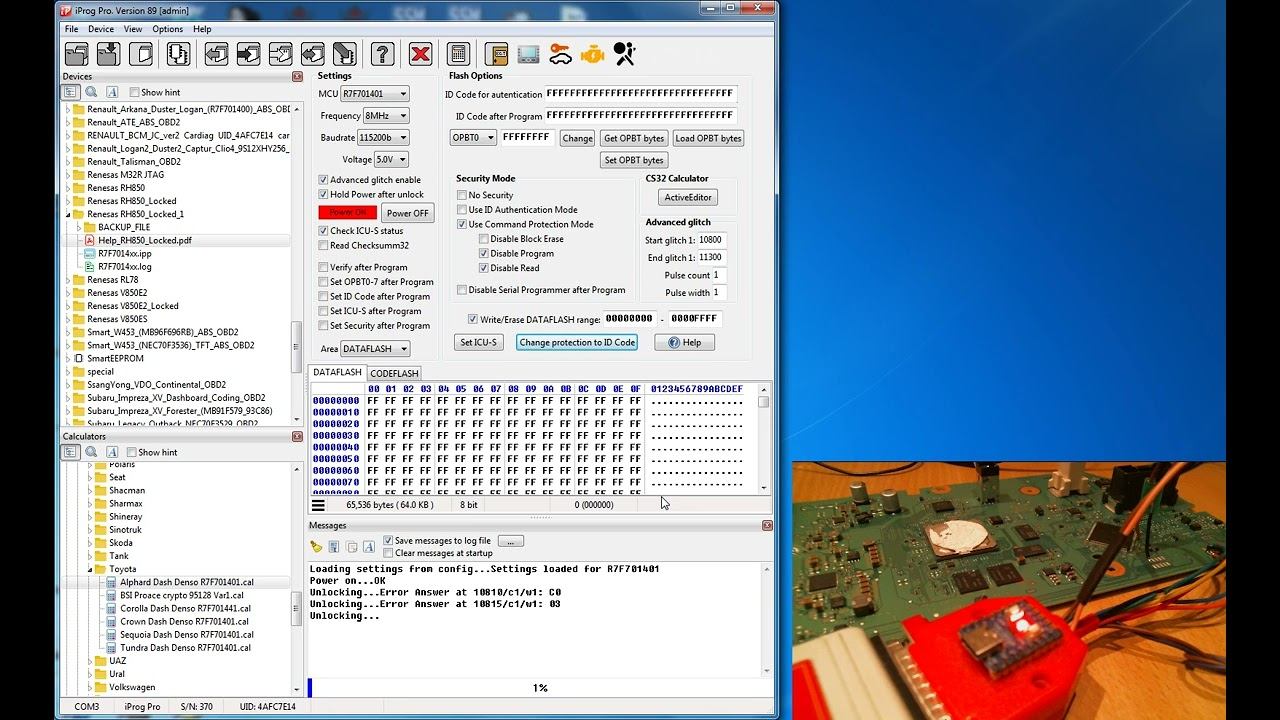Click the airbag person toolbar icon
Image resolution: width=1280 pixels, height=720 pixels.
pos(625,54)
